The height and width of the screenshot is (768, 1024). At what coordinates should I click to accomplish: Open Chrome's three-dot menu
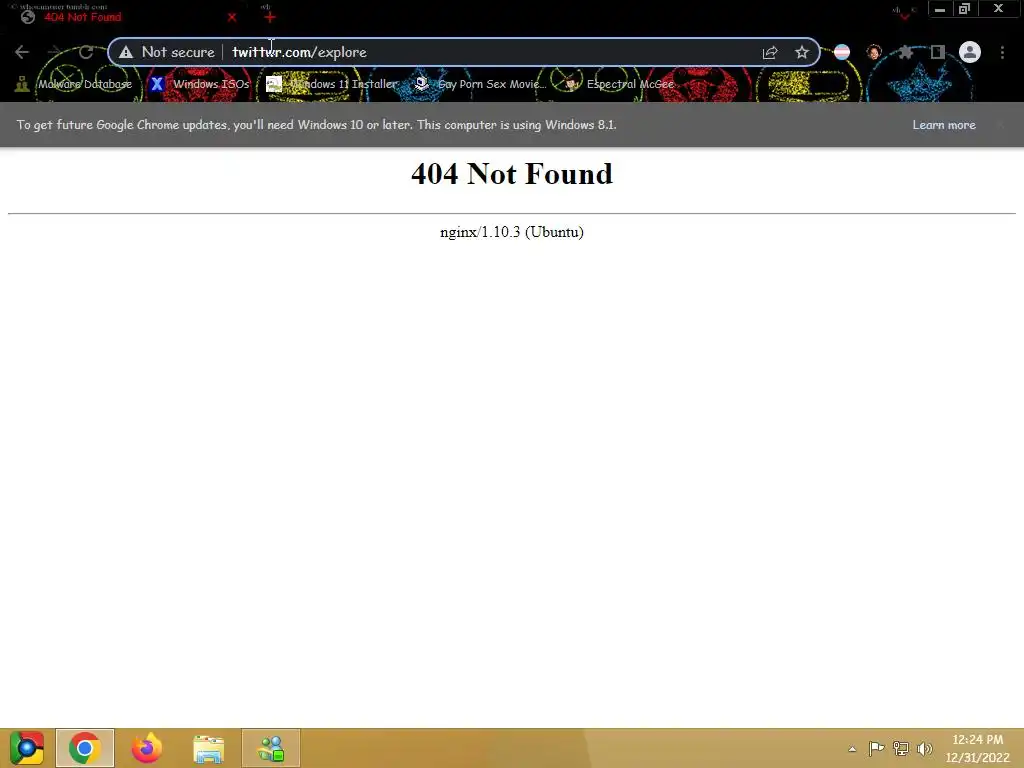1002,52
